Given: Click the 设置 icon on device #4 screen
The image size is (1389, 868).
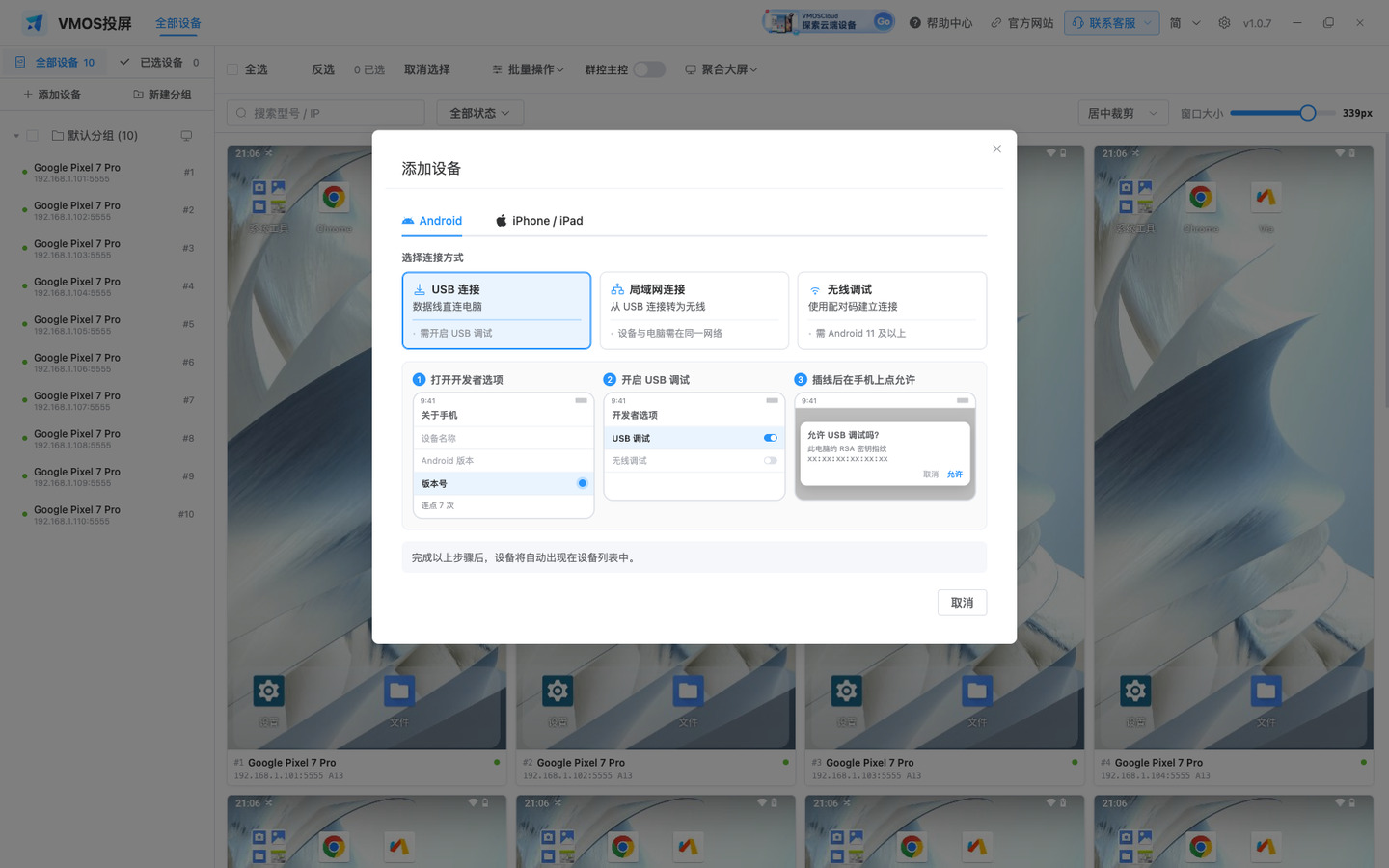Looking at the screenshot, I should (1135, 691).
